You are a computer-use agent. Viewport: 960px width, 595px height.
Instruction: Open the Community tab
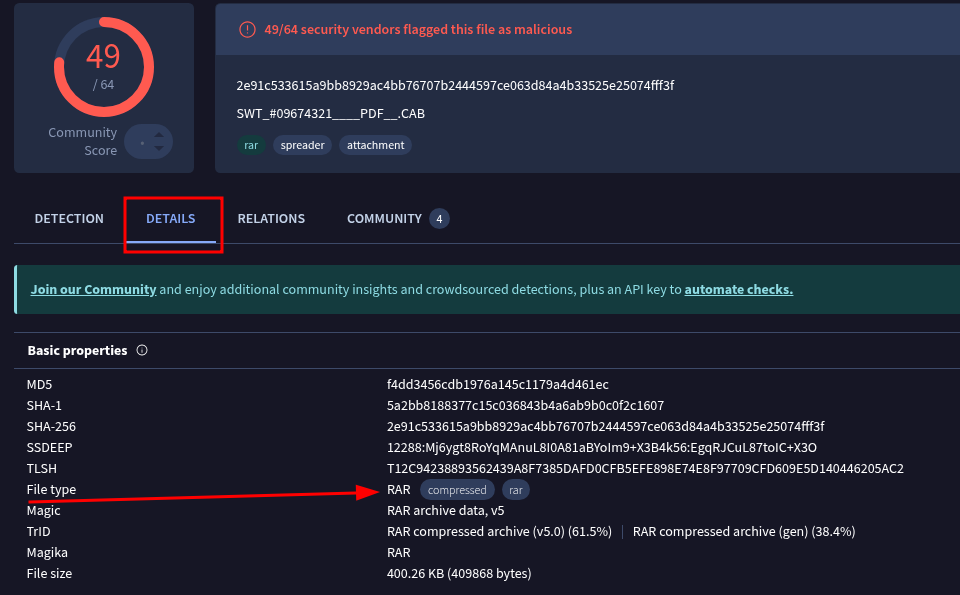tap(384, 219)
